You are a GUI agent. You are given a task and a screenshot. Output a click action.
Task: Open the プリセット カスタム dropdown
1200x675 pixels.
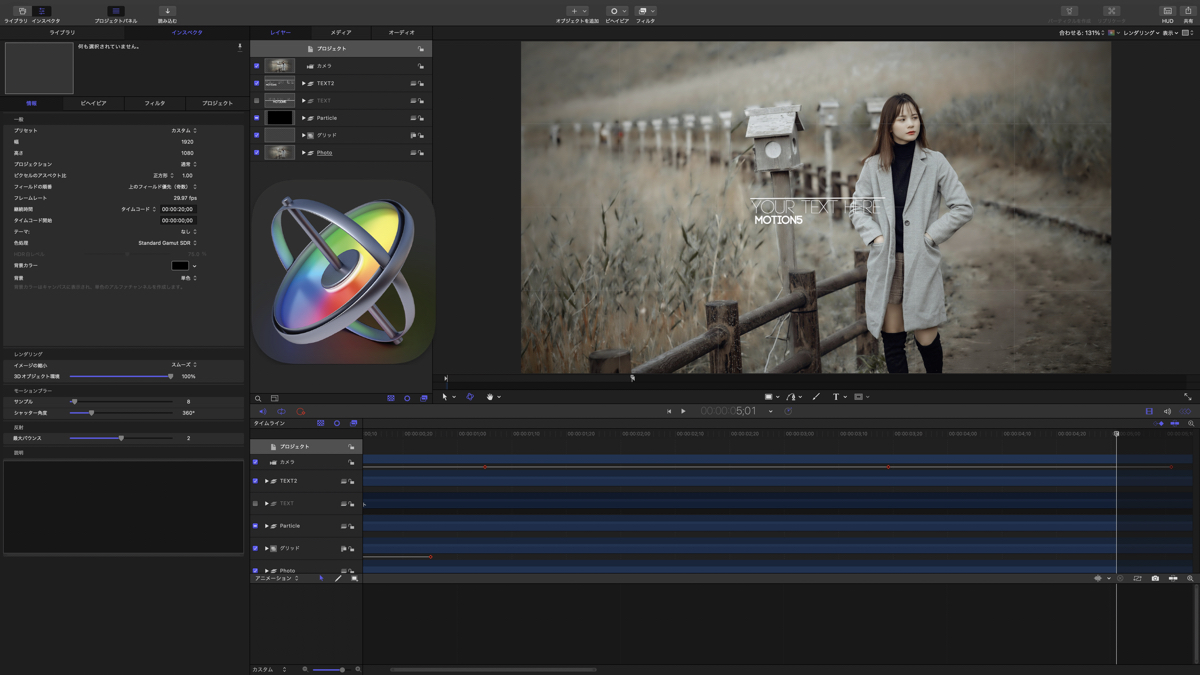pos(183,130)
